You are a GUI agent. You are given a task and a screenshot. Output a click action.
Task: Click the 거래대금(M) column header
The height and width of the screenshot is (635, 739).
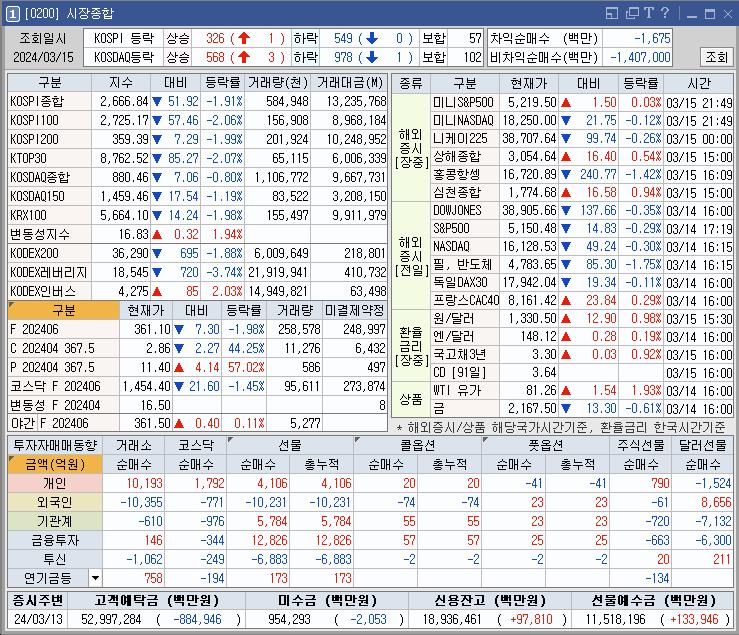[349, 83]
